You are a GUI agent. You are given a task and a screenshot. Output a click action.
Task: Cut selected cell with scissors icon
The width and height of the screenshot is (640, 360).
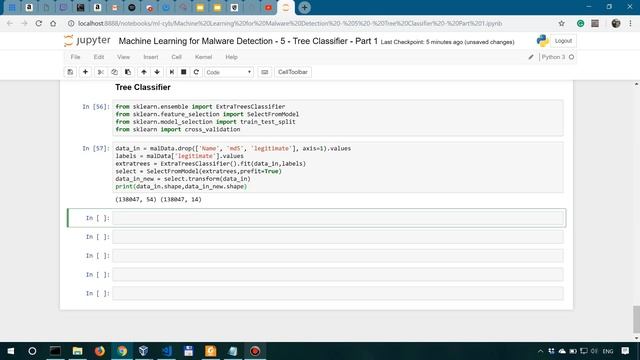pos(100,72)
